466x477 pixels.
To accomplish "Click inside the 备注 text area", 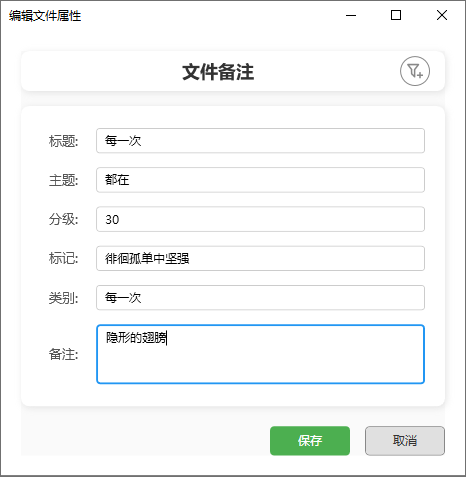I will tap(260, 354).
